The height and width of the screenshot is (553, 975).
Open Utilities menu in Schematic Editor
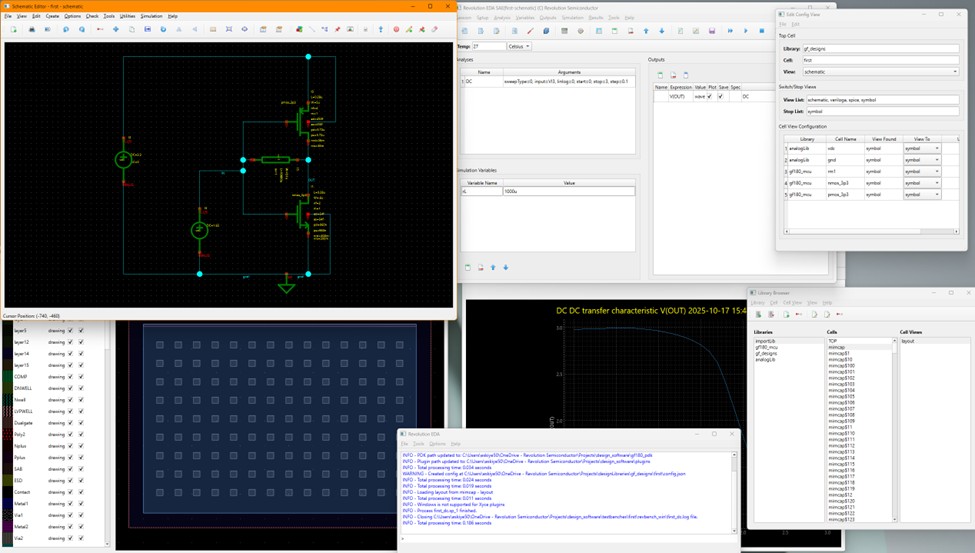tap(127, 16)
